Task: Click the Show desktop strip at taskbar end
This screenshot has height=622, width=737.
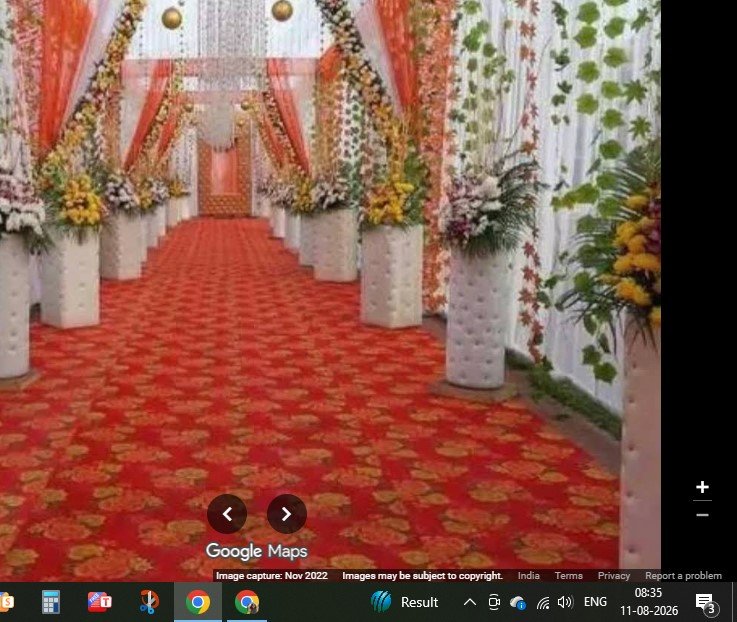Action: [734, 602]
